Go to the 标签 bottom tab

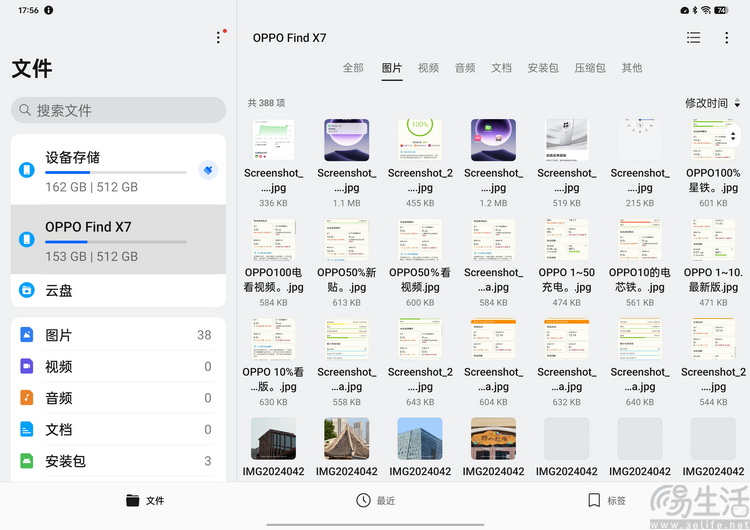click(x=606, y=500)
